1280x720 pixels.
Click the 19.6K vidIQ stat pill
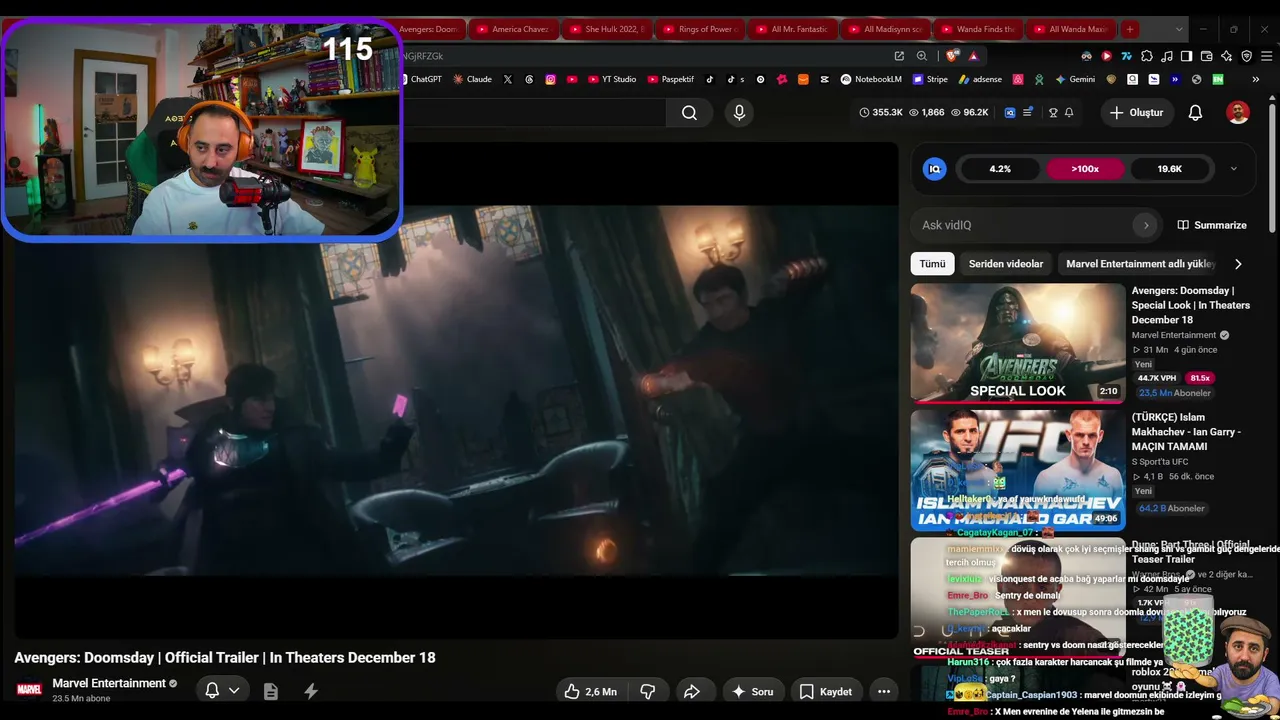tap(1170, 169)
